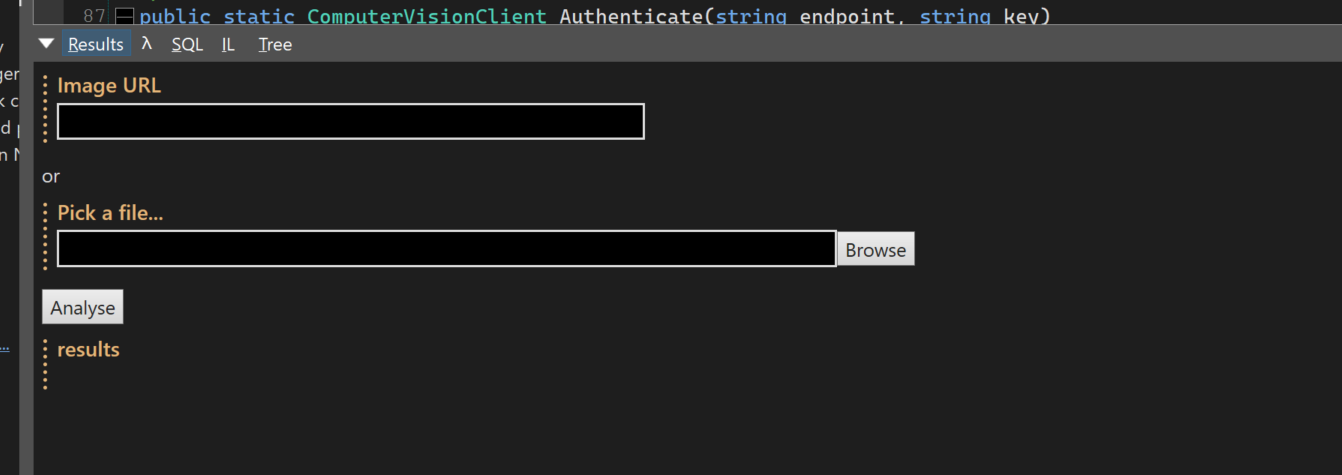Click the dotted handle beside Image URL

[x=45, y=108]
